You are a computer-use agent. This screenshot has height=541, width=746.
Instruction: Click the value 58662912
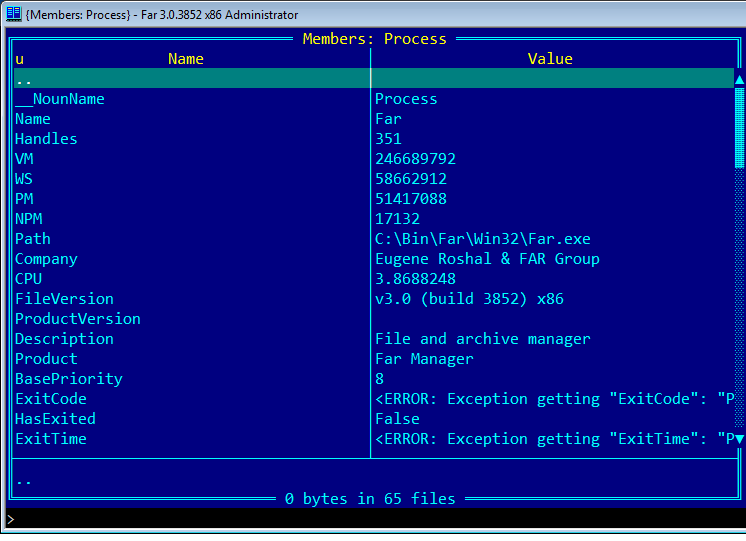[x=411, y=179]
